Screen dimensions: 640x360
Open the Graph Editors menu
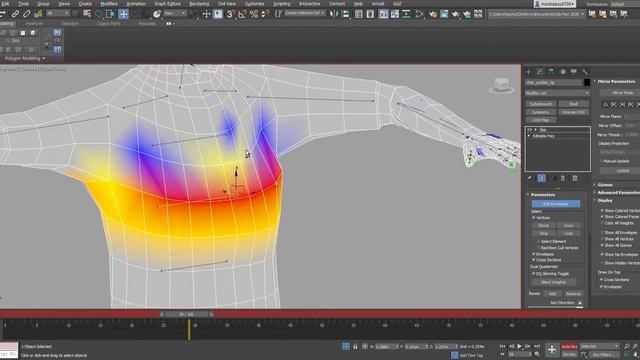[x=167, y=4]
